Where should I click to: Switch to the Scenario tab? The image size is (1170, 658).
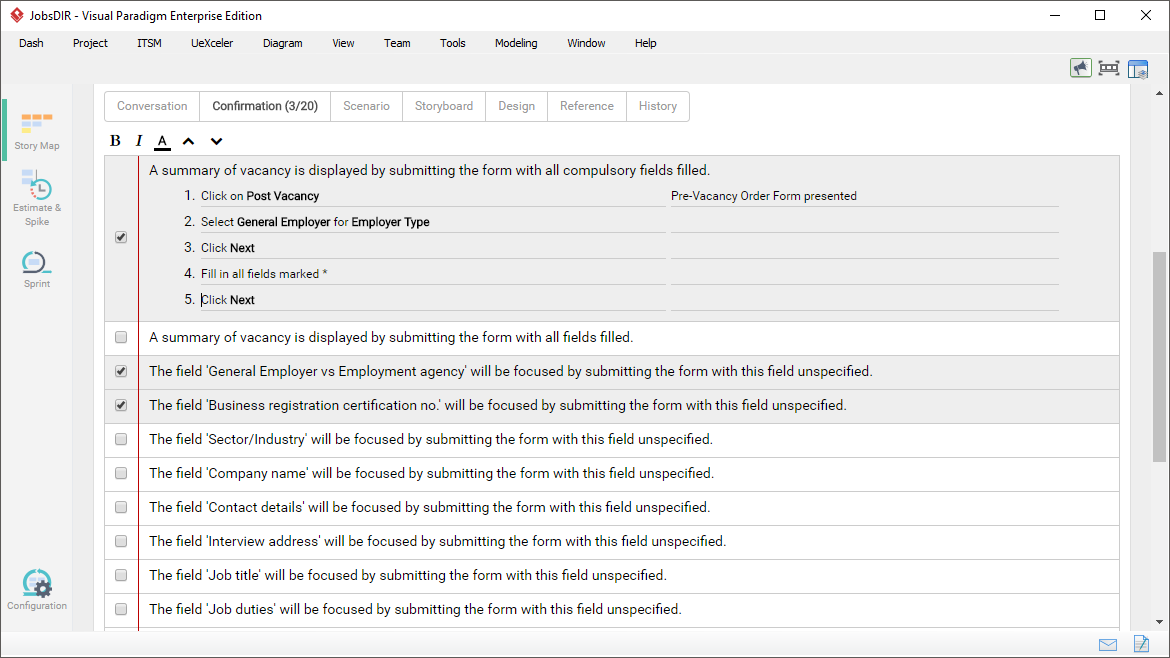(366, 106)
